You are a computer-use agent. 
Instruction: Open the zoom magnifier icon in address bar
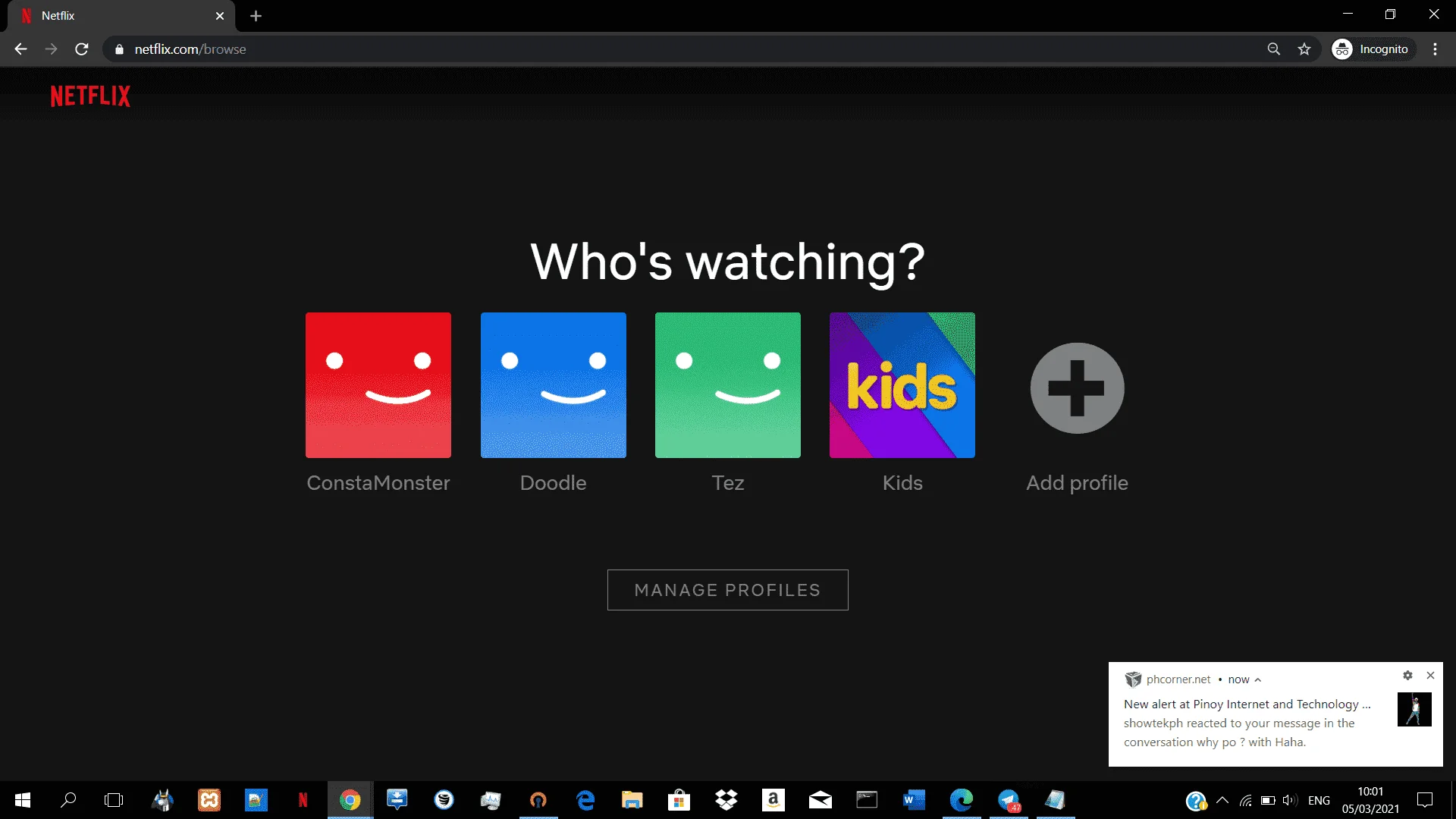click(1274, 49)
